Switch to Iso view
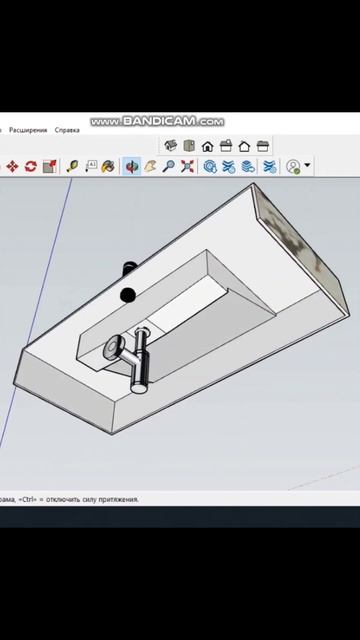360x640 pixels. coord(170,146)
